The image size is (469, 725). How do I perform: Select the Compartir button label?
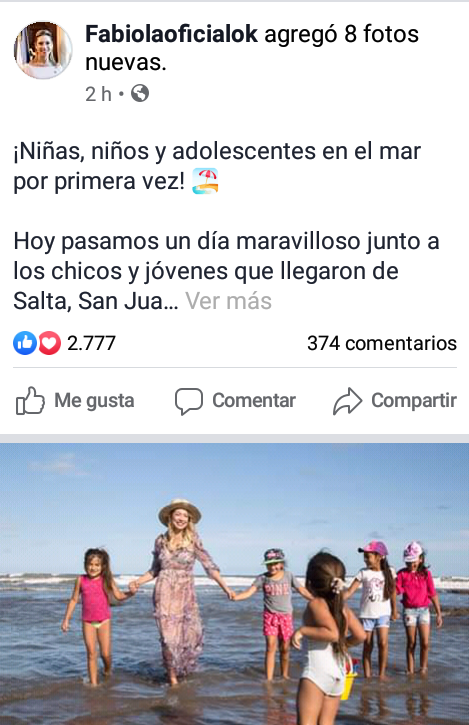414,400
